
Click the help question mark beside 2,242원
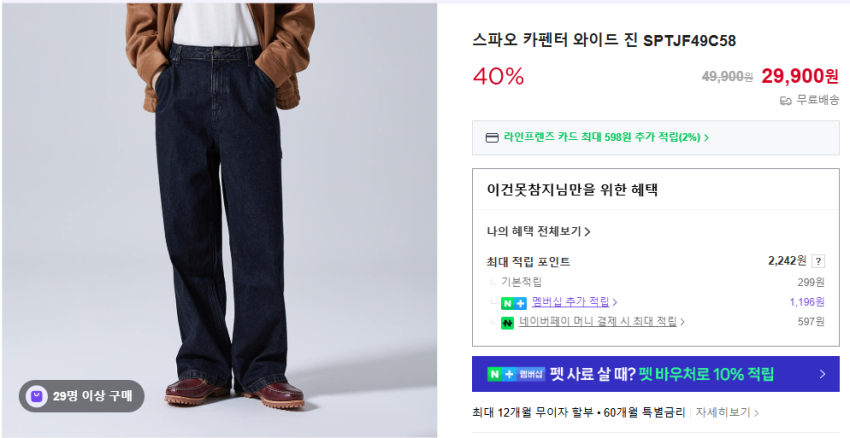pyautogui.click(x=818, y=261)
